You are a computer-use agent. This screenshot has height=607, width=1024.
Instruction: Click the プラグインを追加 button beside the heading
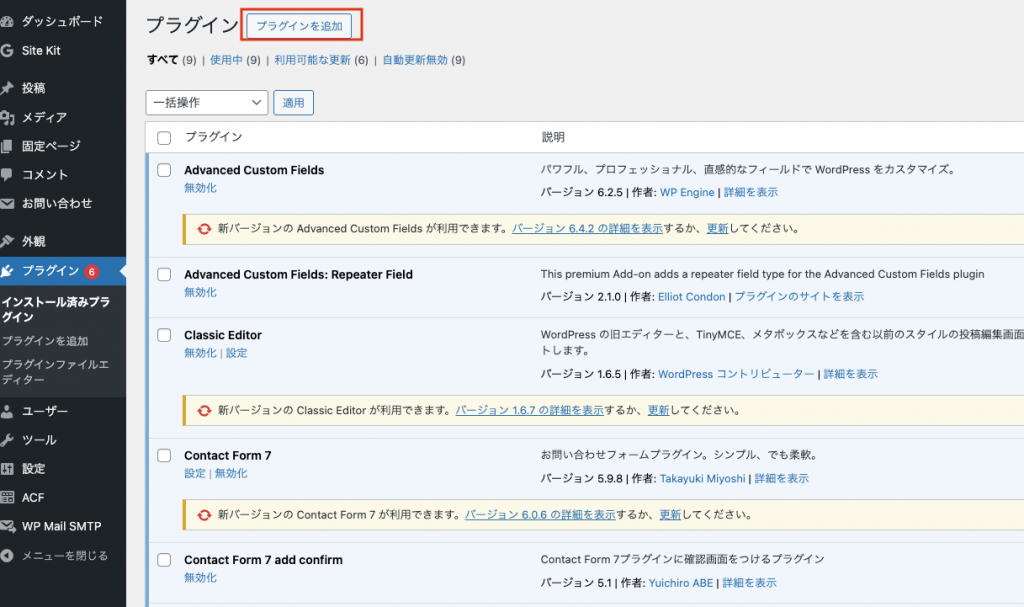click(299, 25)
